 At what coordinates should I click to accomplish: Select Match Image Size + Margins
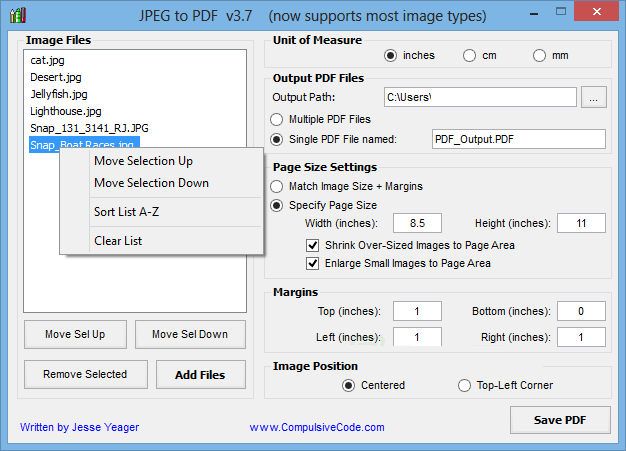tap(277, 186)
